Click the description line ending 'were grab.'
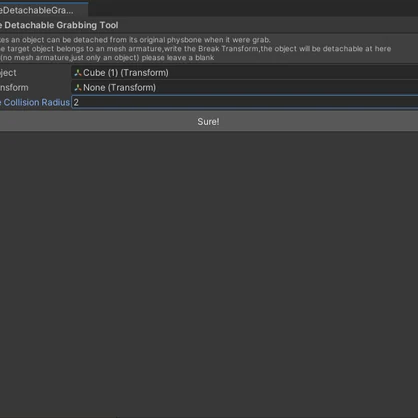Image resolution: width=418 pixels, height=418 pixels. click(135, 40)
